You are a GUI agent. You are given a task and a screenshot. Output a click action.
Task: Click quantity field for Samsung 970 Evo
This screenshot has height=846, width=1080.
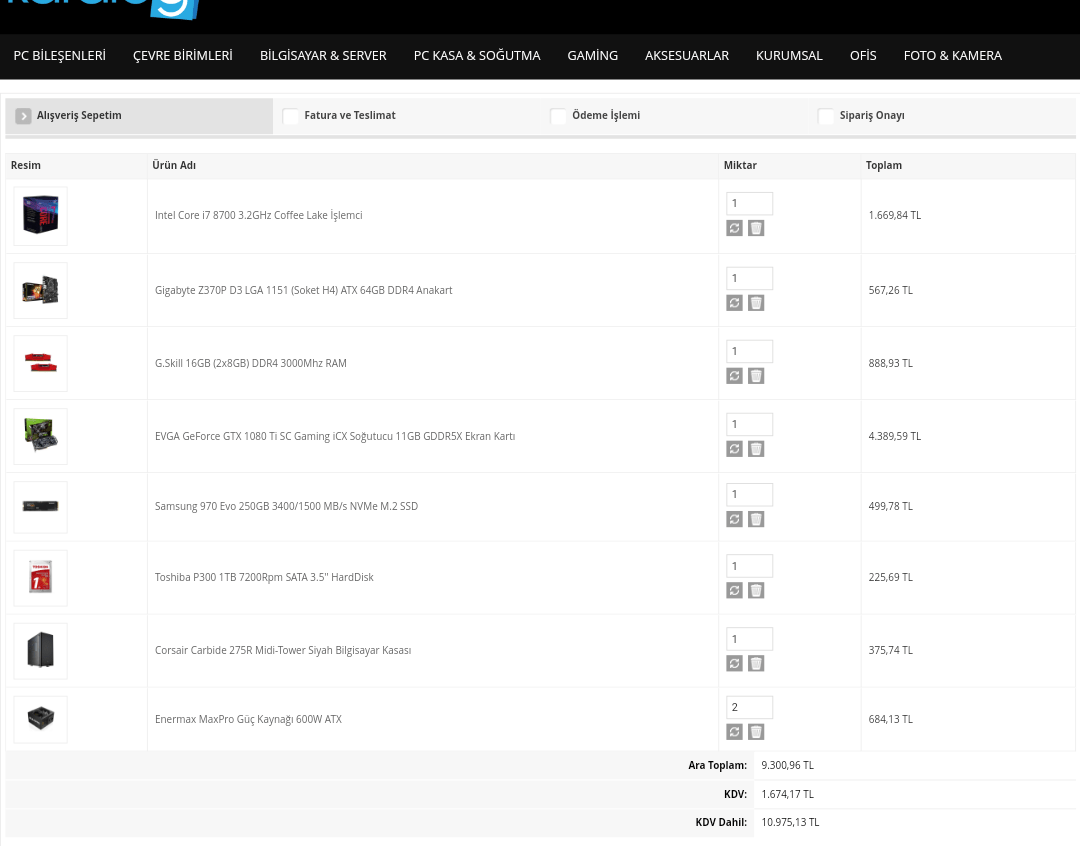tap(749, 495)
